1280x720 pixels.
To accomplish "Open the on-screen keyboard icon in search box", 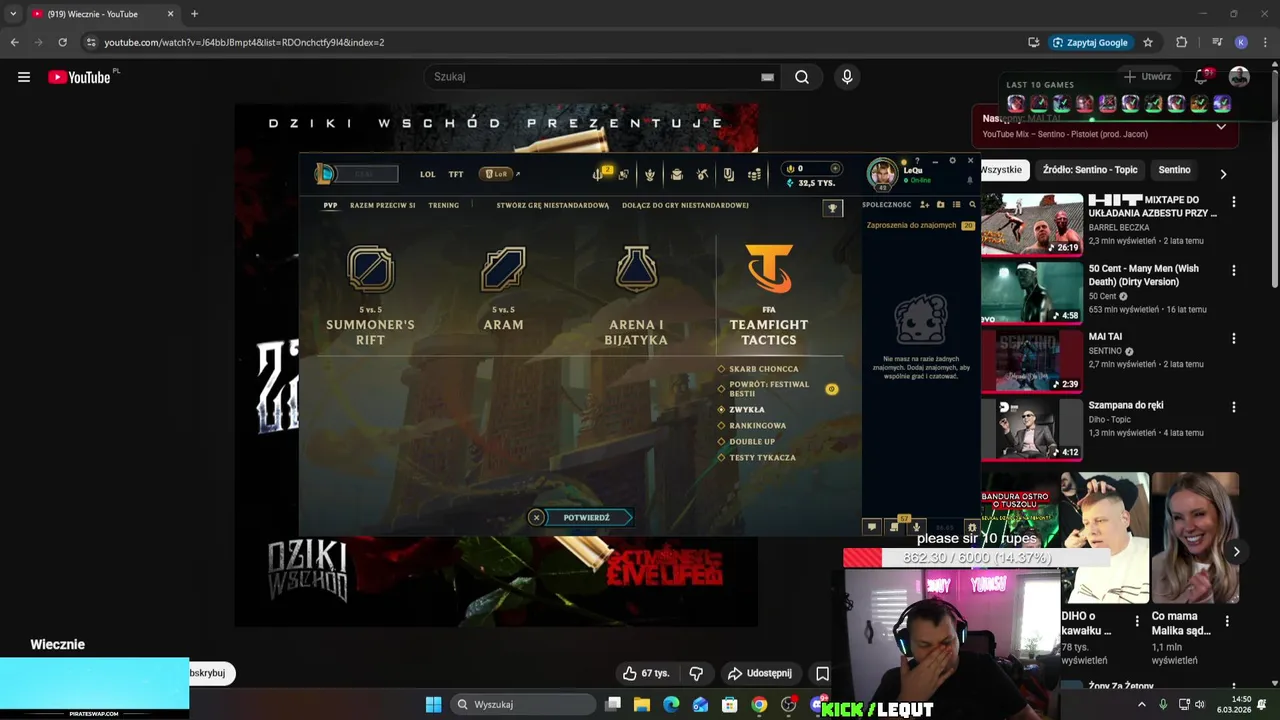I will point(767,77).
